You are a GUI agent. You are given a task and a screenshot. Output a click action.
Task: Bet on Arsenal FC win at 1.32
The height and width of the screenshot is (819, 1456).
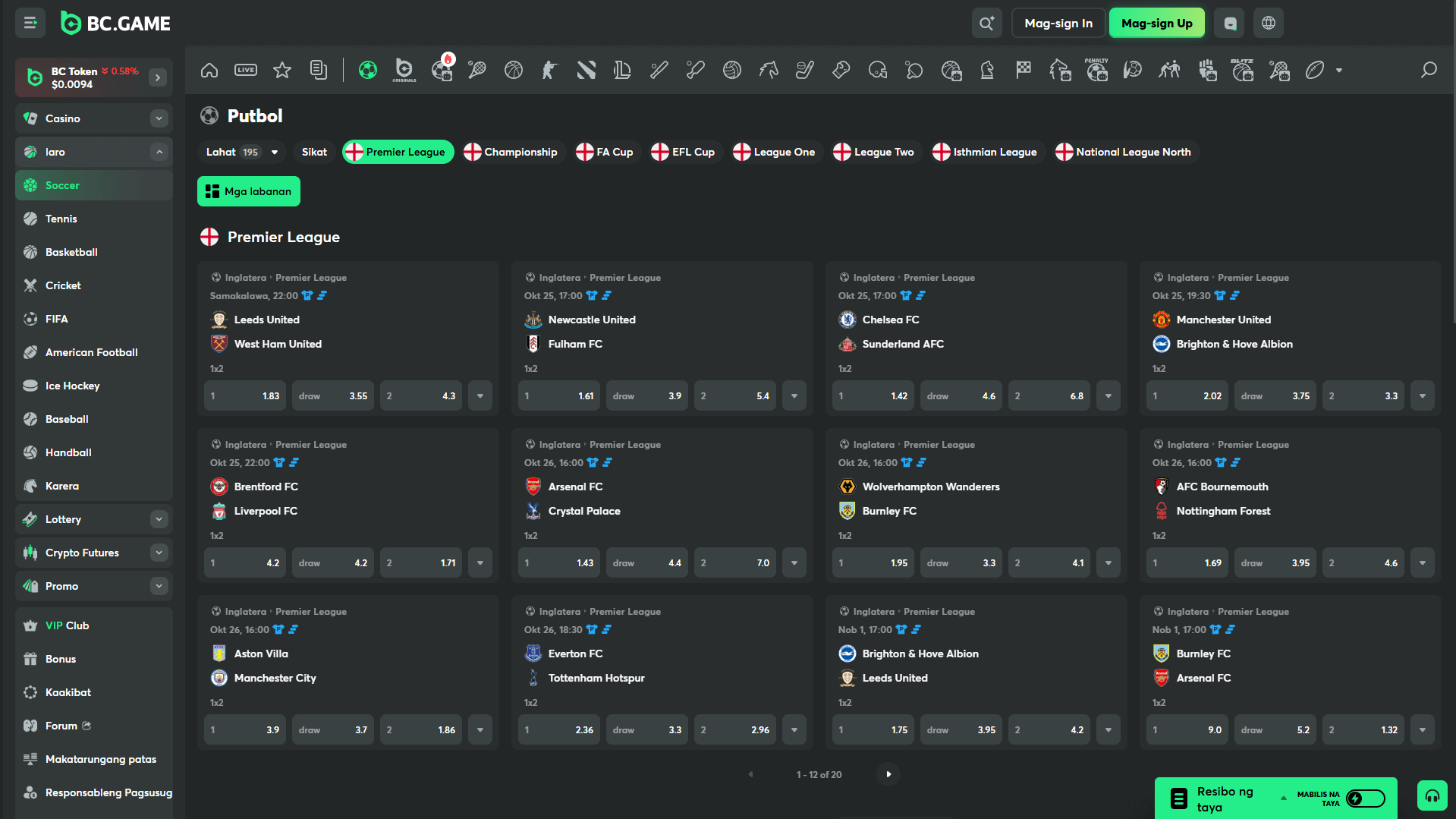tap(1363, 729)
